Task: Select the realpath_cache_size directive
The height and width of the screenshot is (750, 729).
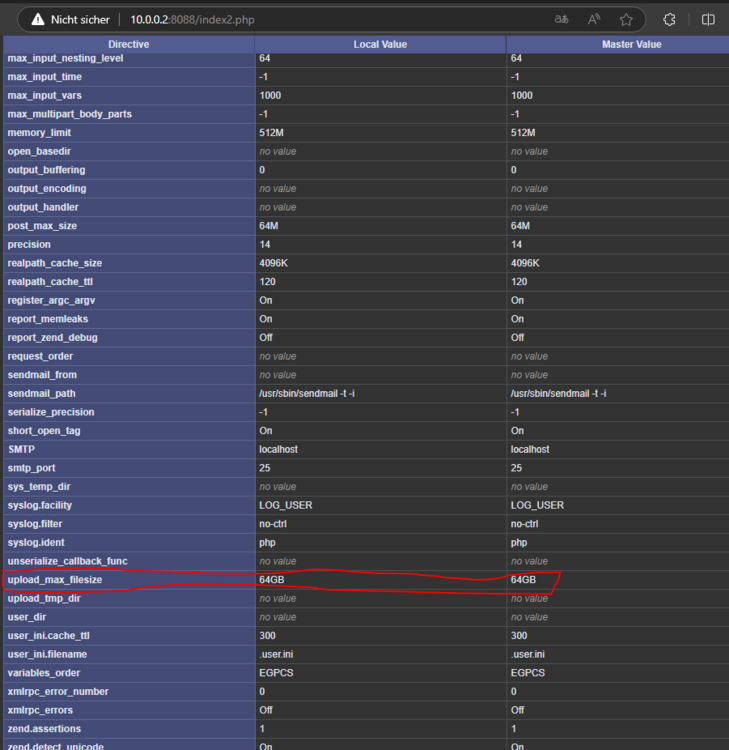Action: coord(55,263)
